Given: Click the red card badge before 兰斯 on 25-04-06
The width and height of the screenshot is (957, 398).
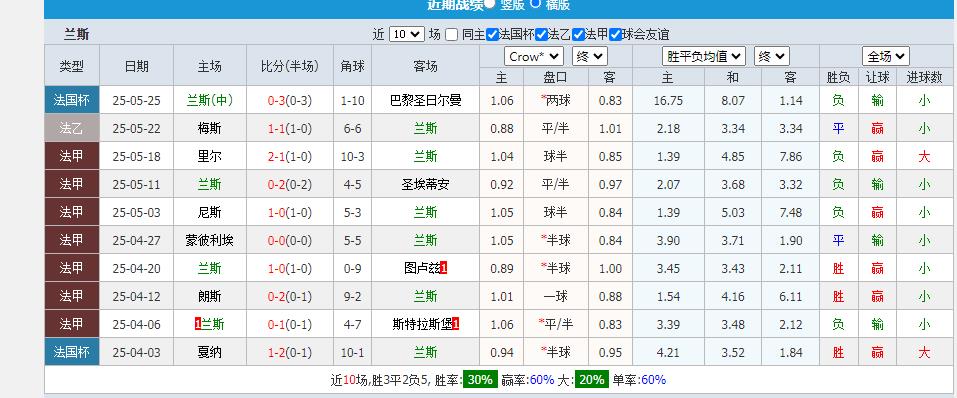Looking at the screenshot, I should 198,324.
